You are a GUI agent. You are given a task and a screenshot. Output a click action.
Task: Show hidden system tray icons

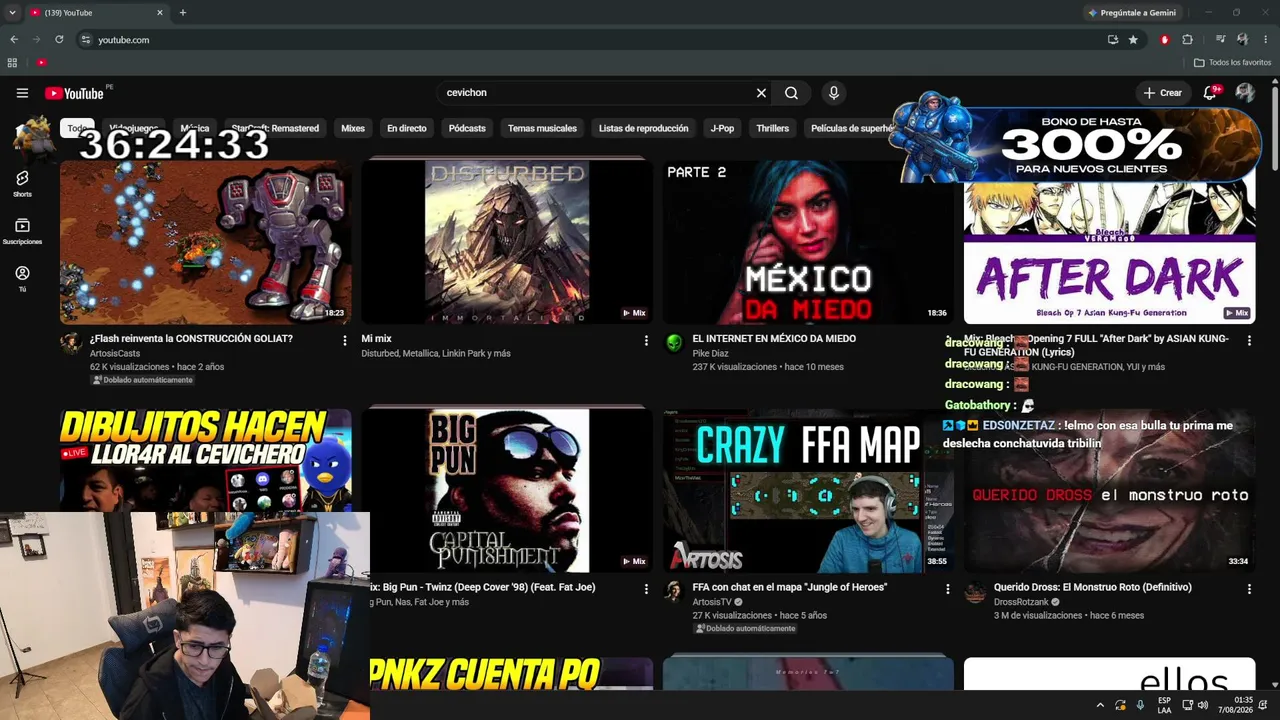(x=1100, y=705)
